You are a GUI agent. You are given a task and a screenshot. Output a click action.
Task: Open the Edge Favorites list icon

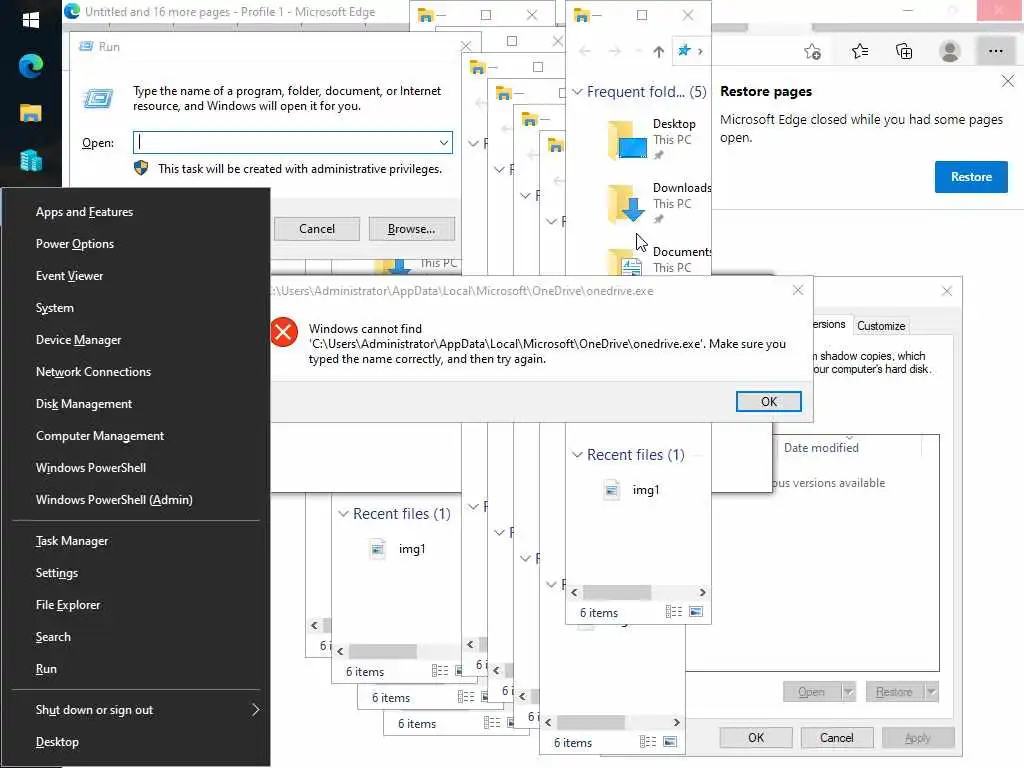[859, 51]
